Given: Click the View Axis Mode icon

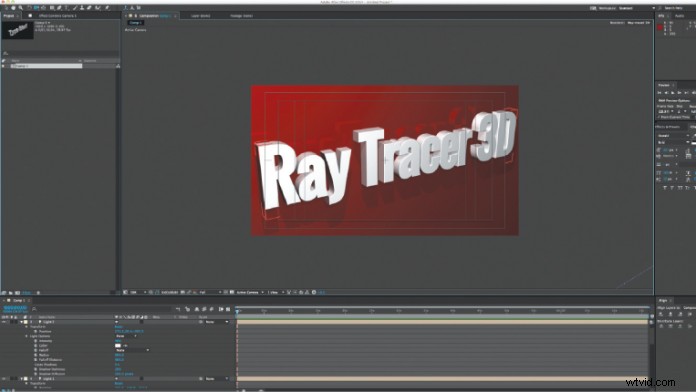Looking at the screenshot, I should tap(138, 8).
